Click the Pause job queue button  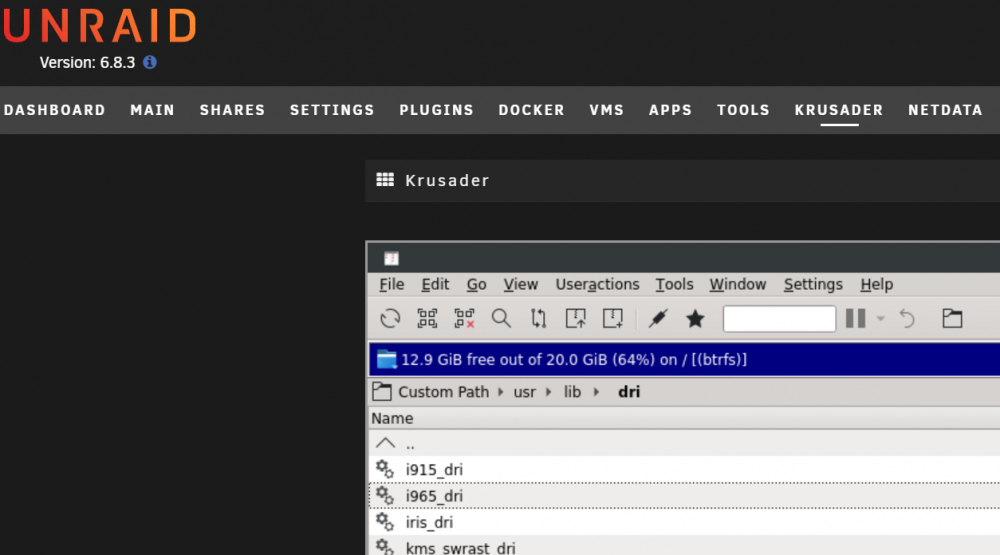(x=855, y=318)
